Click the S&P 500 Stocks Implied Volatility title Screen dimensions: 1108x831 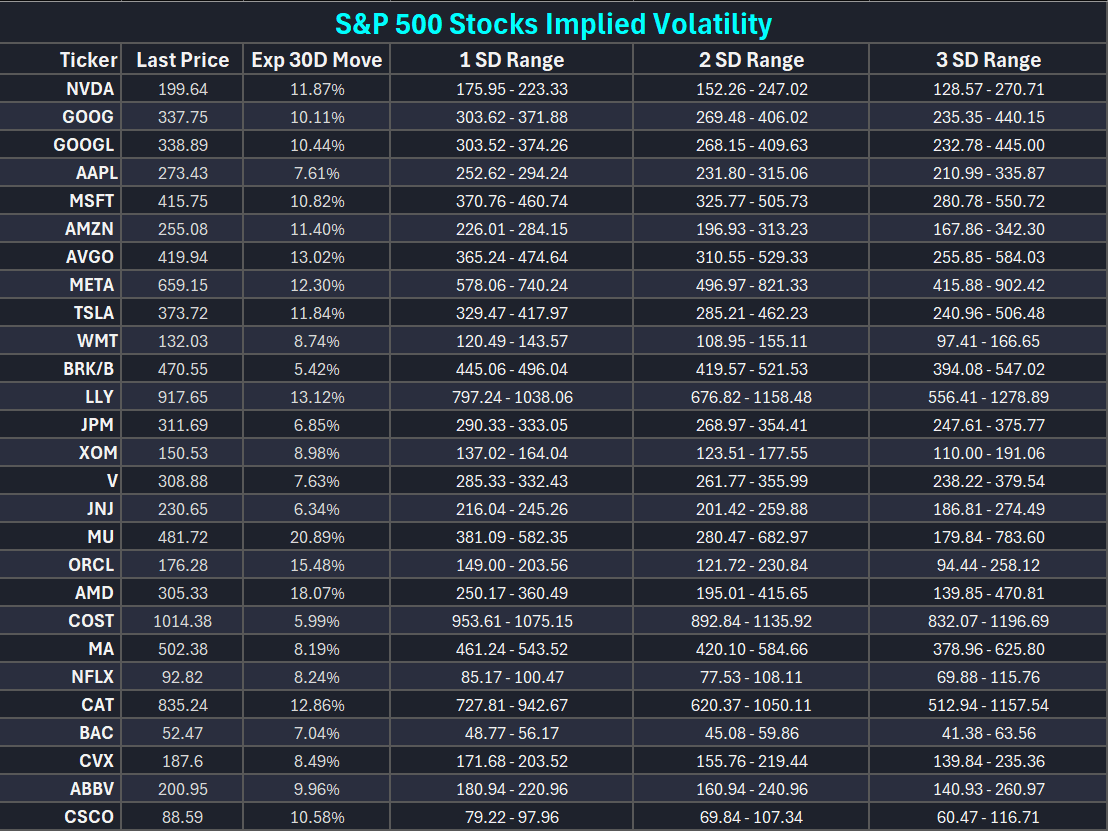point(553,22)
